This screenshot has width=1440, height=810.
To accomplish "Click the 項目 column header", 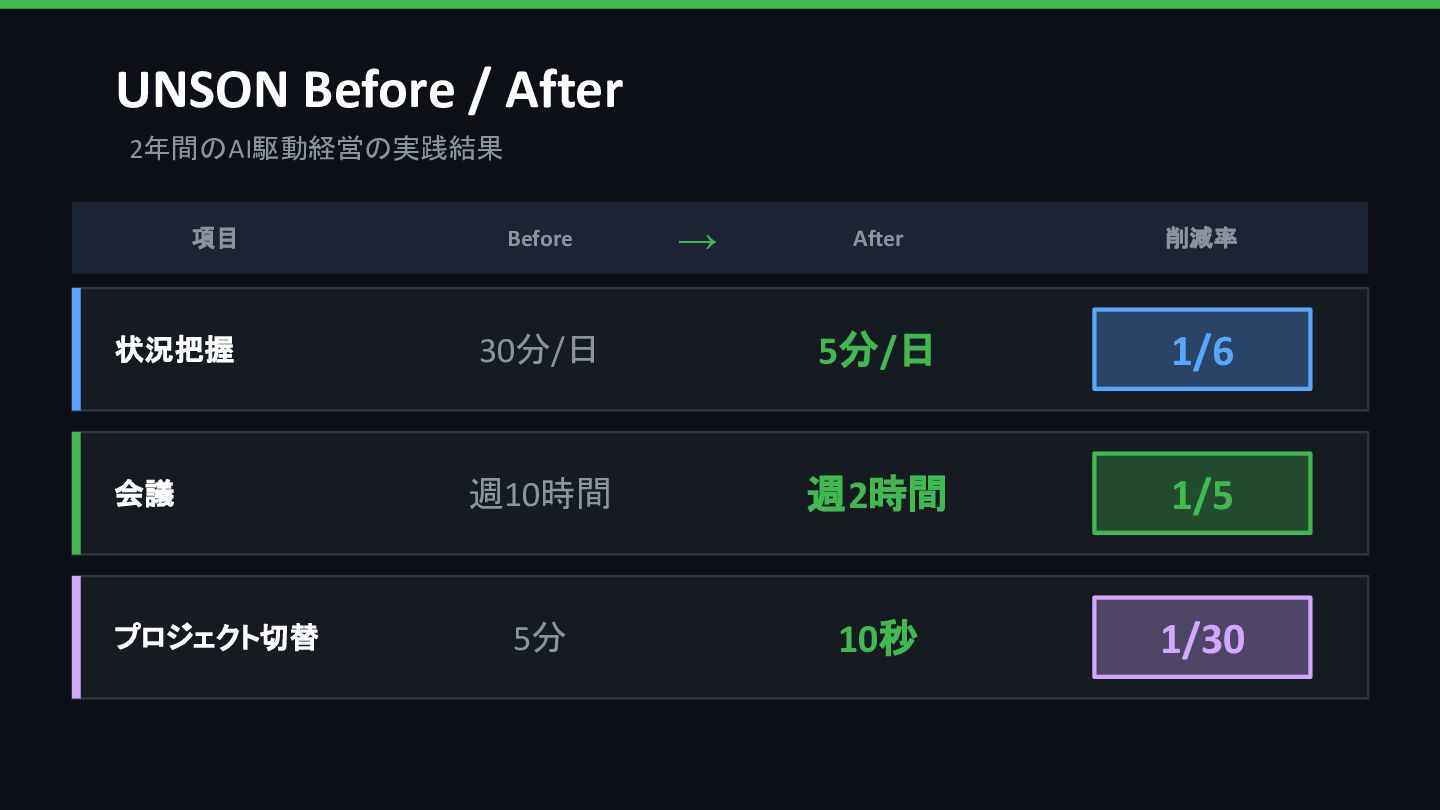I will point(215,238).
